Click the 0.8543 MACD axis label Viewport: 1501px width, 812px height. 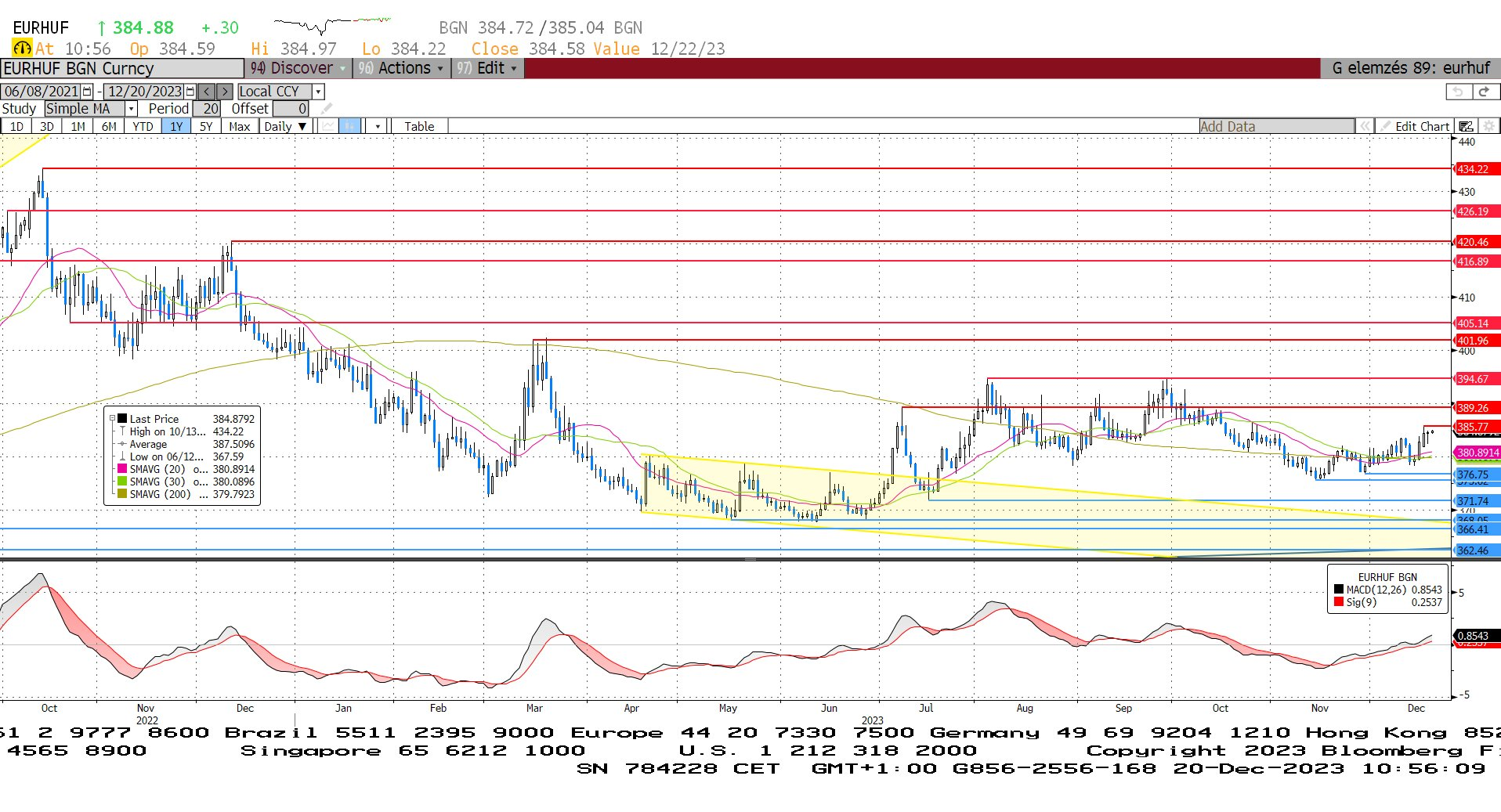(1476, 636)
